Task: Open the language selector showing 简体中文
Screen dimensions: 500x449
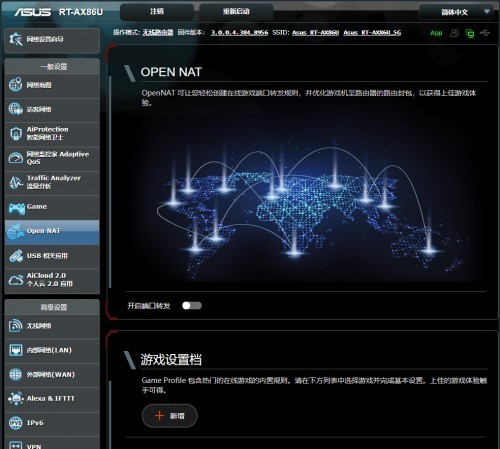Action: (456, 12)
